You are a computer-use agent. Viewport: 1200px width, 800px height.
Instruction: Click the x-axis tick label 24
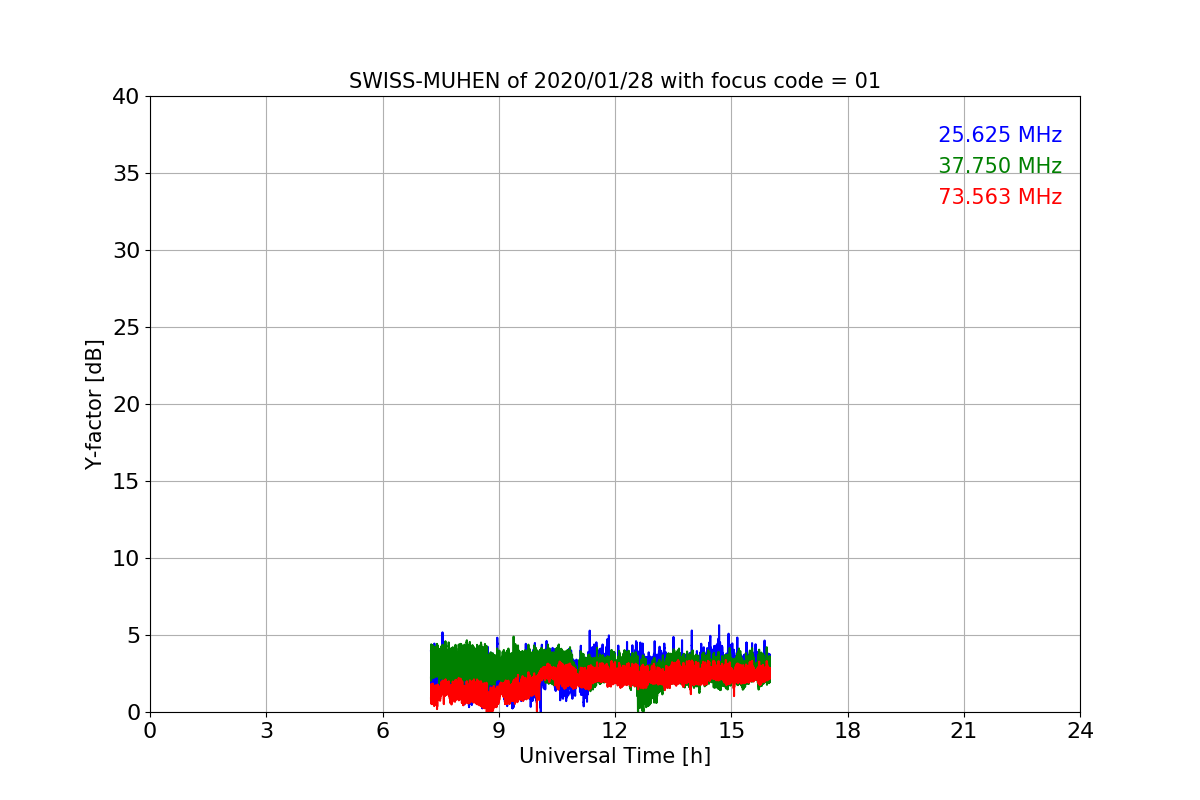pos(1080,731)
